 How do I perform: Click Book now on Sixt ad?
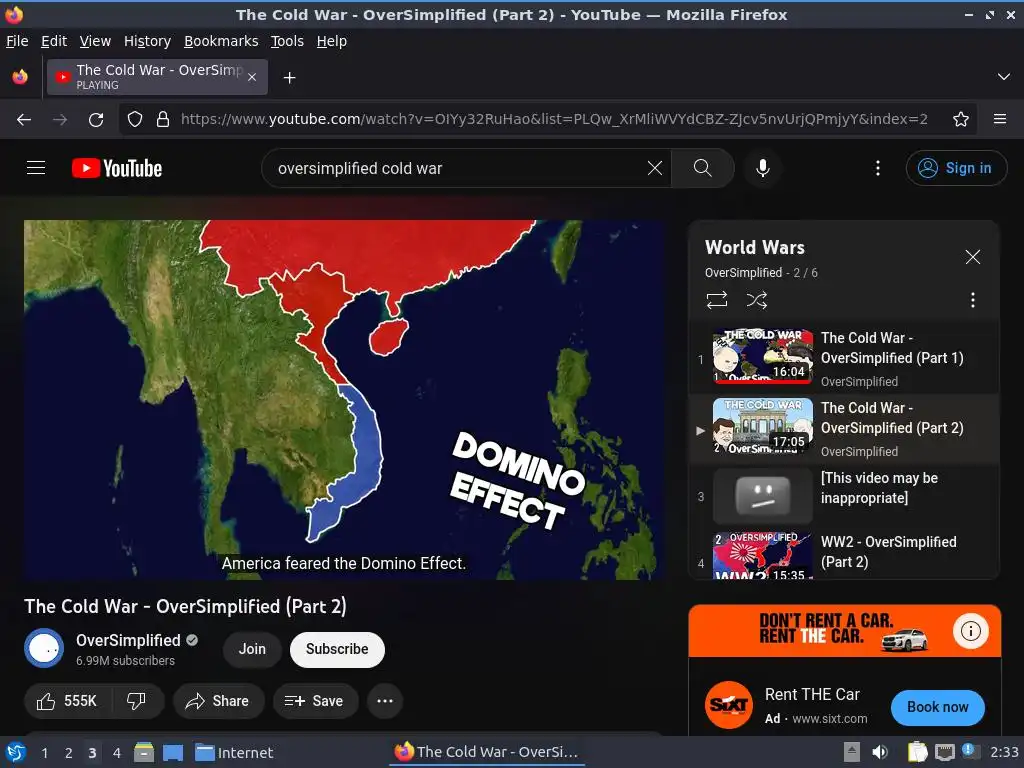pos(937,707)
